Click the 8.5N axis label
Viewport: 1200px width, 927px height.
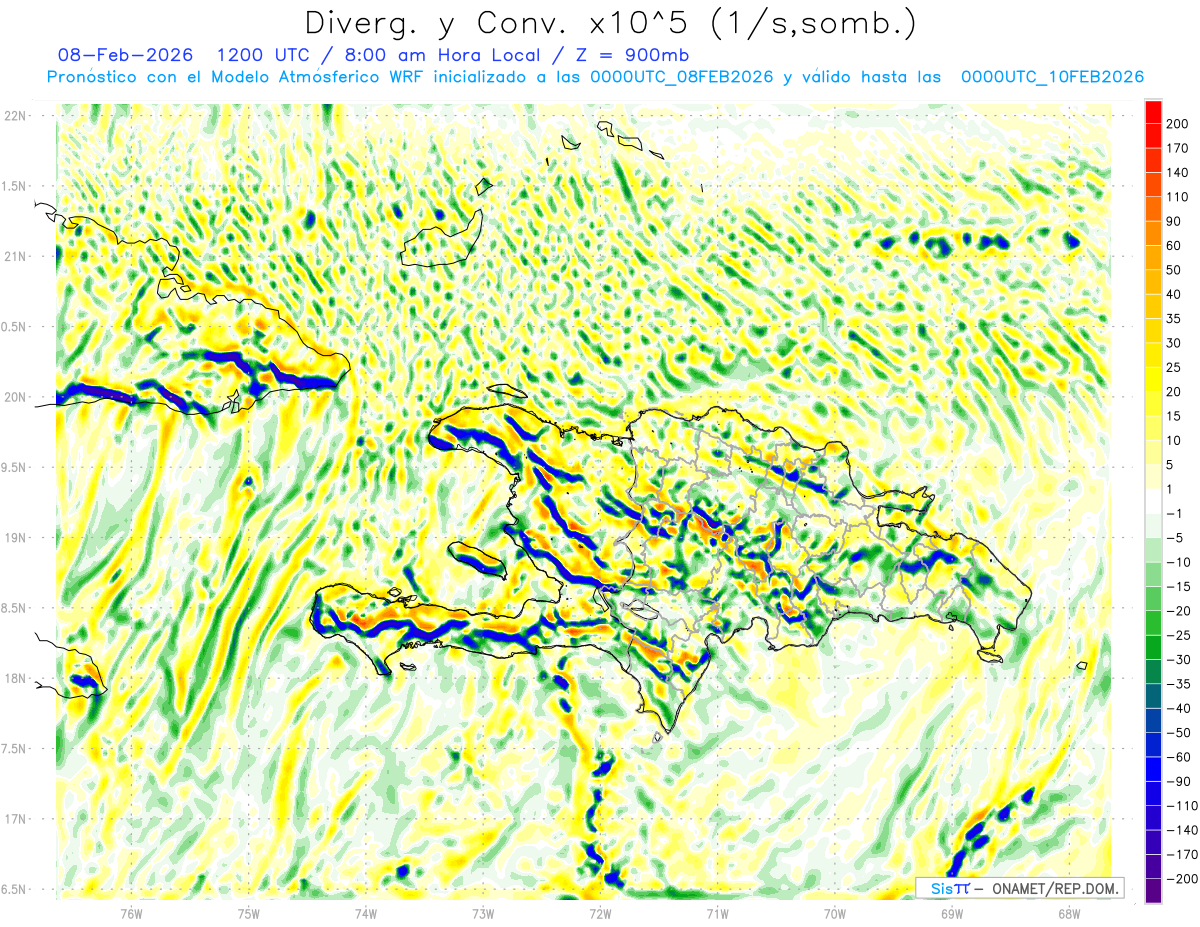click(14, 608)
